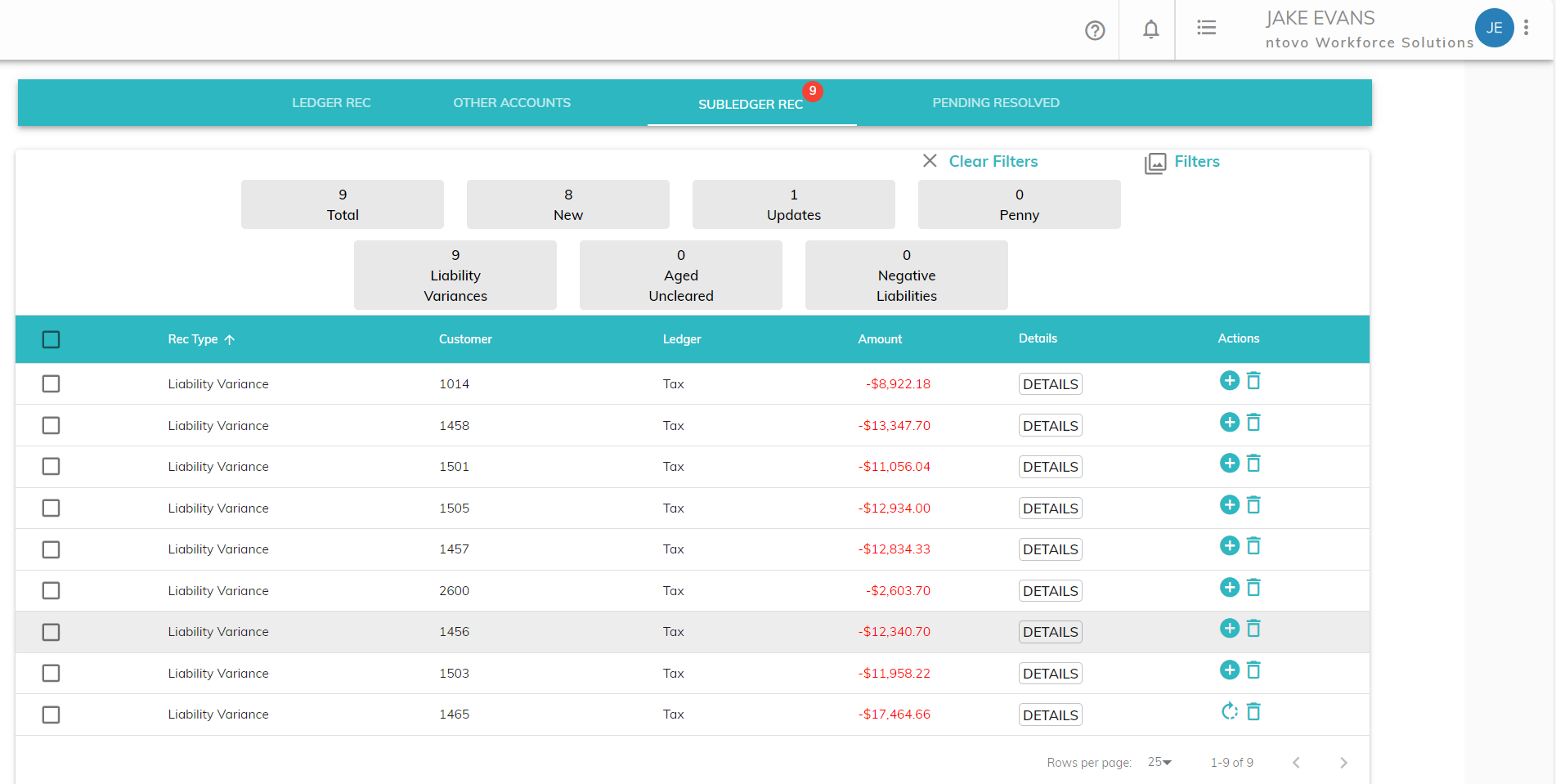1556x784 pixels.
Task: Click the refresh icon for customer 1465
Action: coord(1229,711)
